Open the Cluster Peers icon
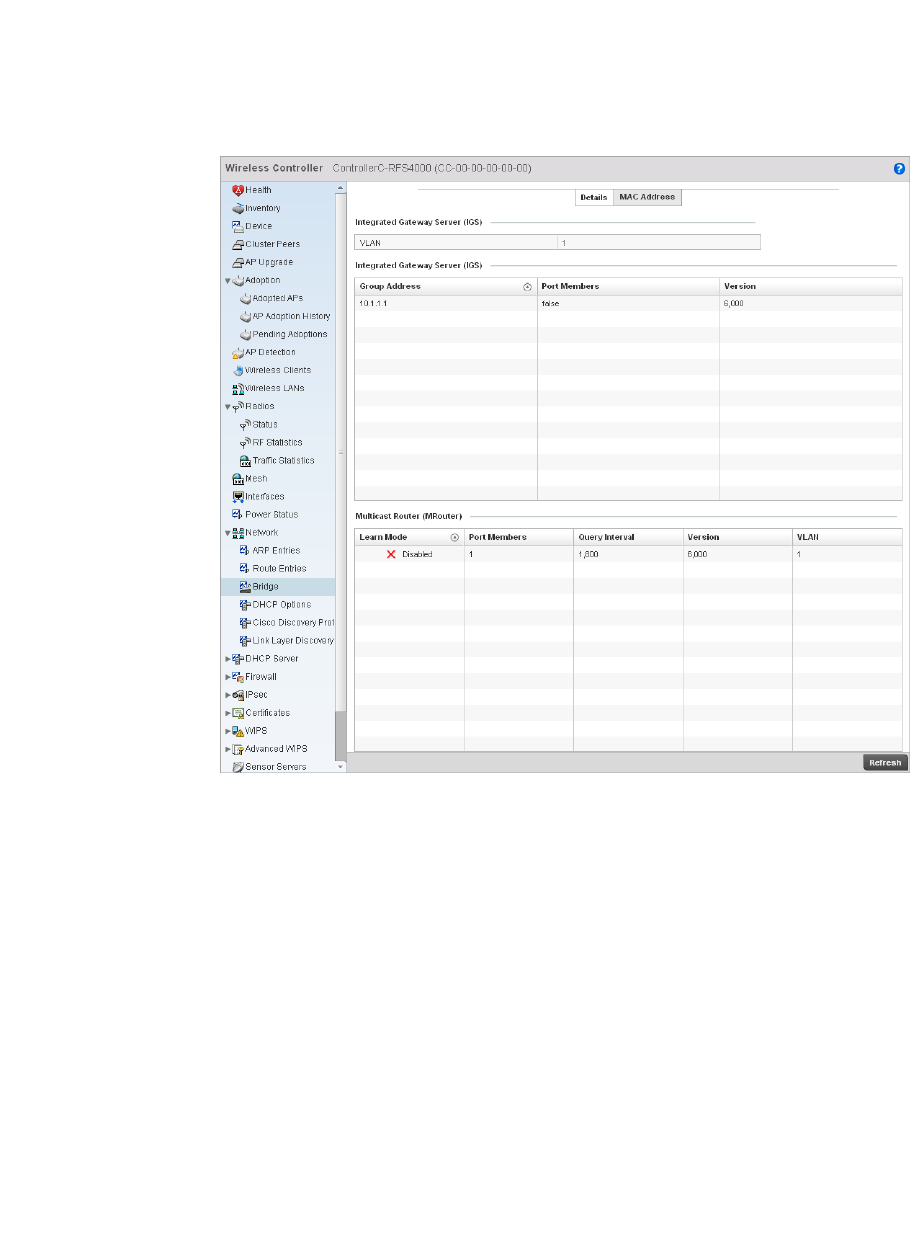910x1242 pixels. click(x=238, y=244)
